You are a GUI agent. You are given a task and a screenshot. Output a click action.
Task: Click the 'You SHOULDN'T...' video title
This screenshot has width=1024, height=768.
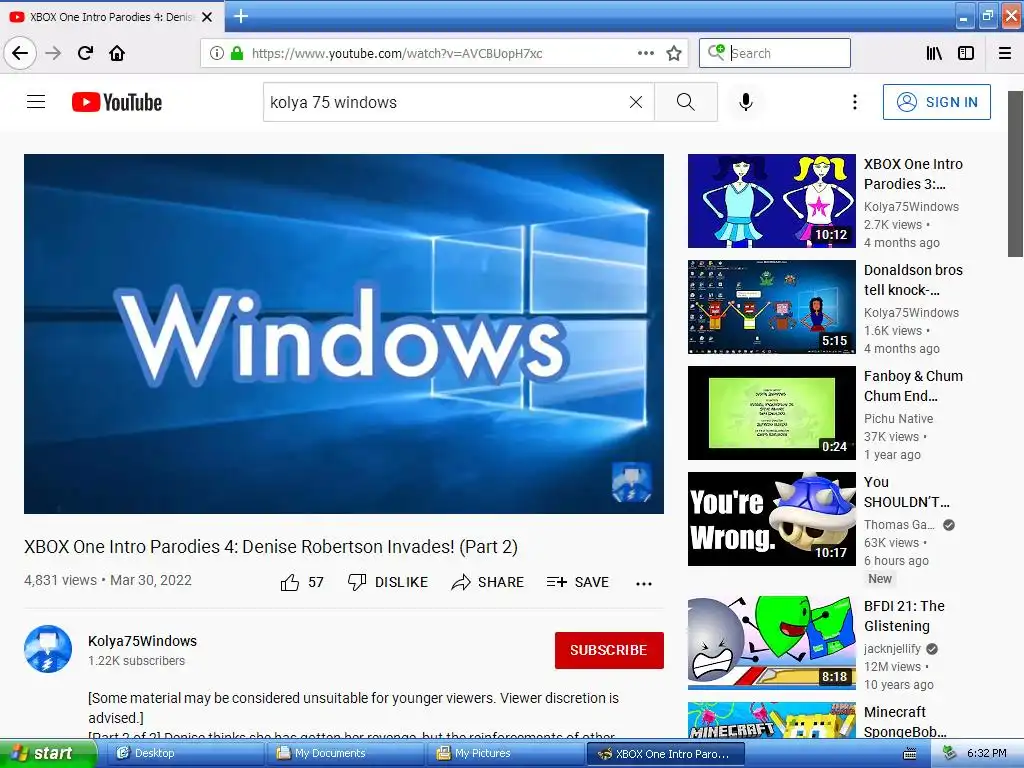pos(906,492)
